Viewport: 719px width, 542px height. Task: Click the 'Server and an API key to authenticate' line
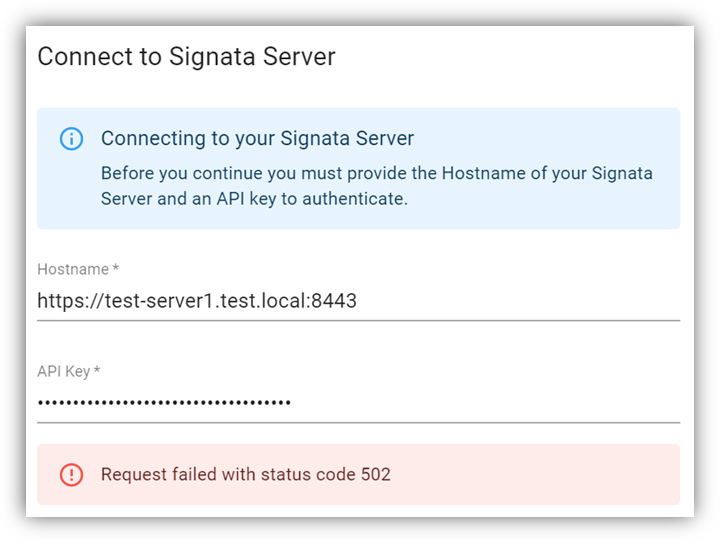[254, 198]
